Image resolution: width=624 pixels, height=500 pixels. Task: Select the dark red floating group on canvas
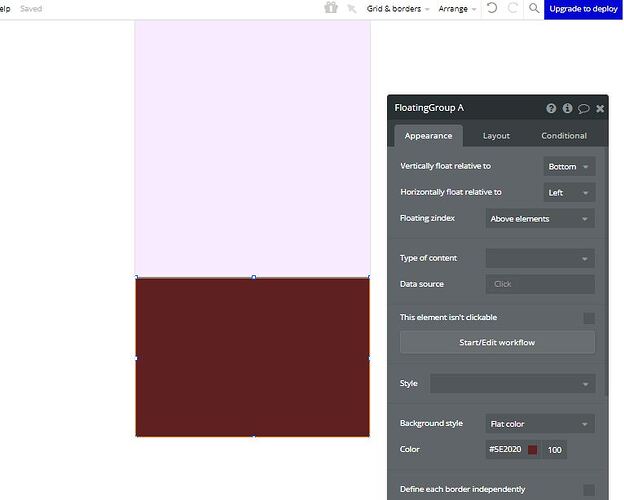pyautogui.click(x=252, y=357)
